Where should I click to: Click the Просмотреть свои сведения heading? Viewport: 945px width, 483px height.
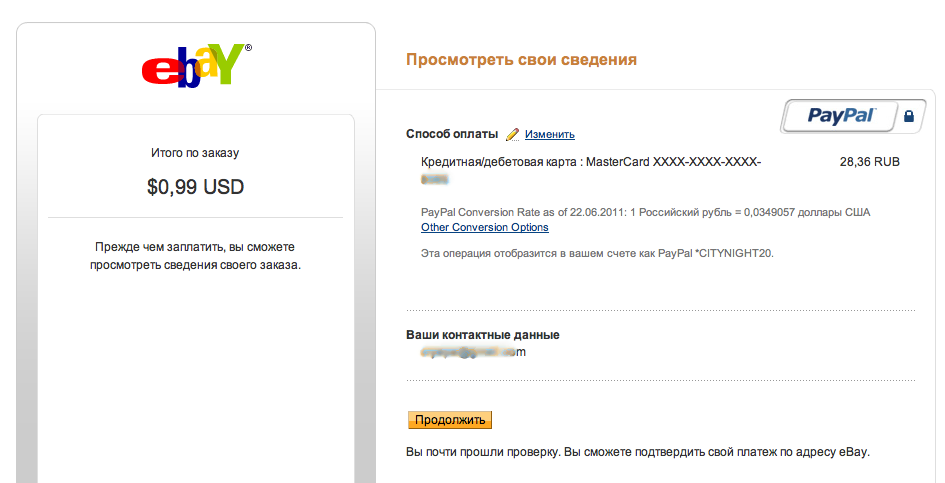pyautogui.click(x=521, y=60)
